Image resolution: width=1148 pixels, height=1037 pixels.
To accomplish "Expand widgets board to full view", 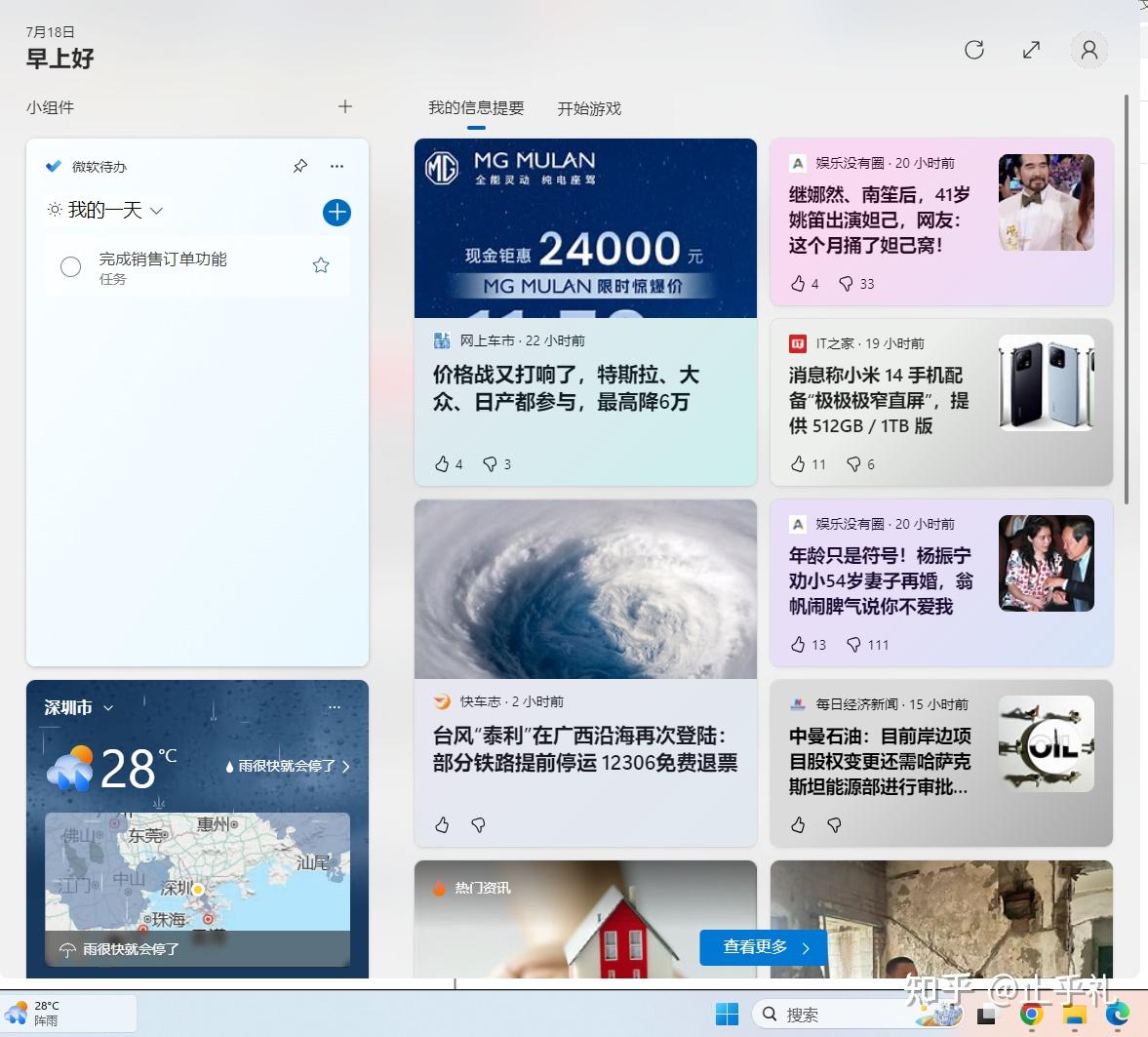I will pyautogui.click(x=1031, y=50).
